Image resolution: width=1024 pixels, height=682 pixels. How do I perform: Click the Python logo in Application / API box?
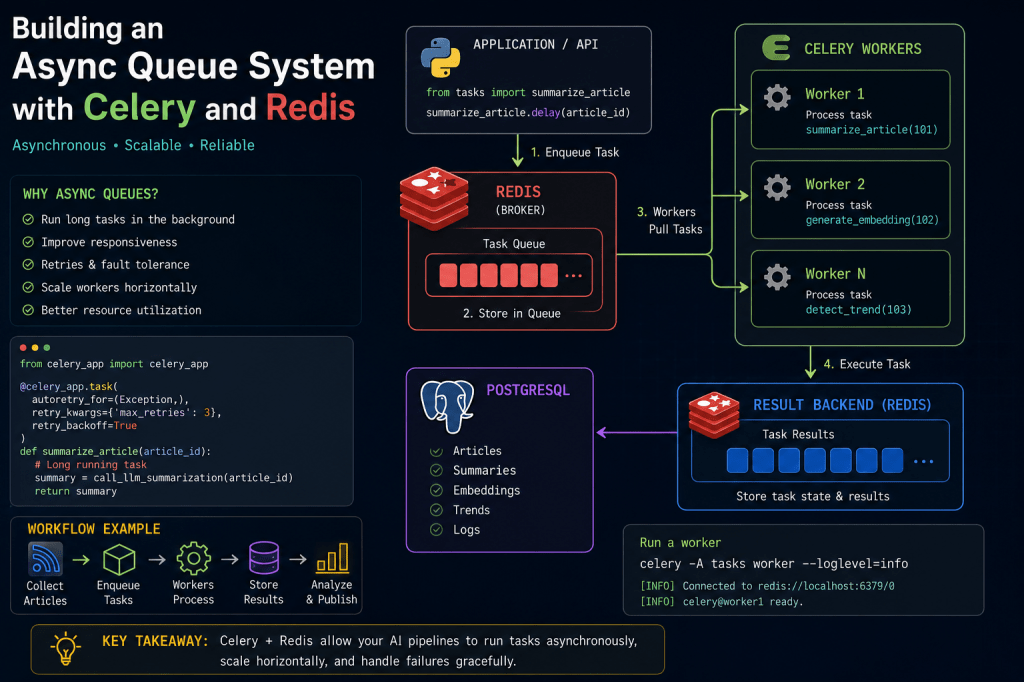[440, 57]
